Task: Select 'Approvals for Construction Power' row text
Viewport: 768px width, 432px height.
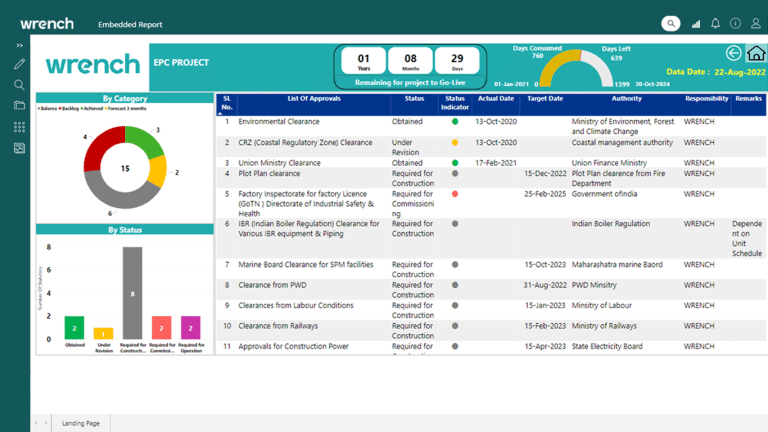Action: [293, 346]
